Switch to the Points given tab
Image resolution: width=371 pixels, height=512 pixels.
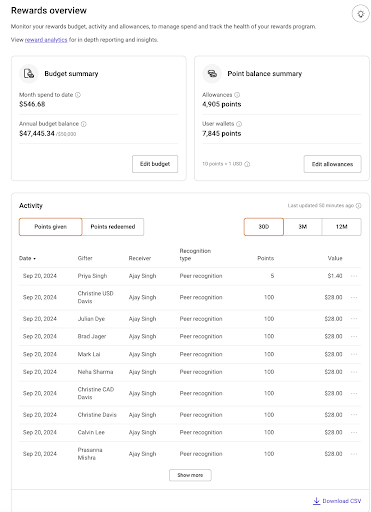click(x=51, y=227)
